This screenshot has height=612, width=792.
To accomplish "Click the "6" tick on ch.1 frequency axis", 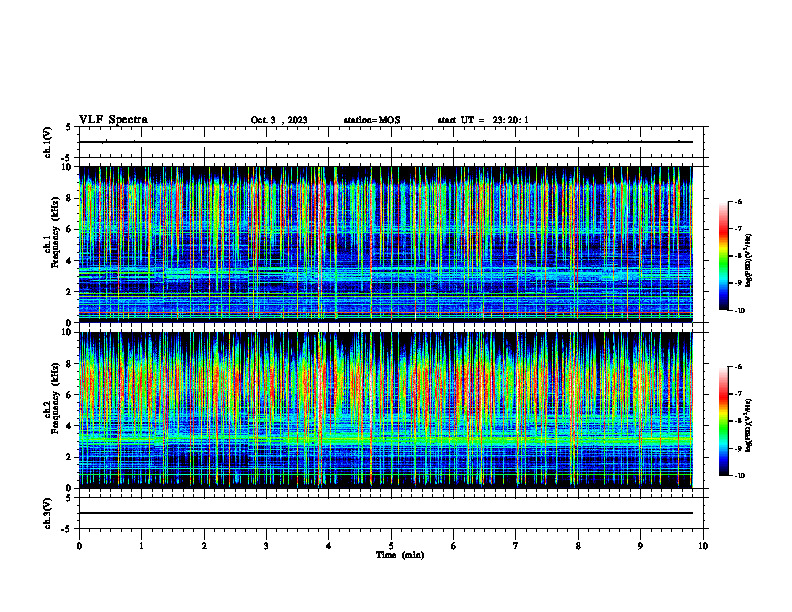I will [x=70, y=229].
